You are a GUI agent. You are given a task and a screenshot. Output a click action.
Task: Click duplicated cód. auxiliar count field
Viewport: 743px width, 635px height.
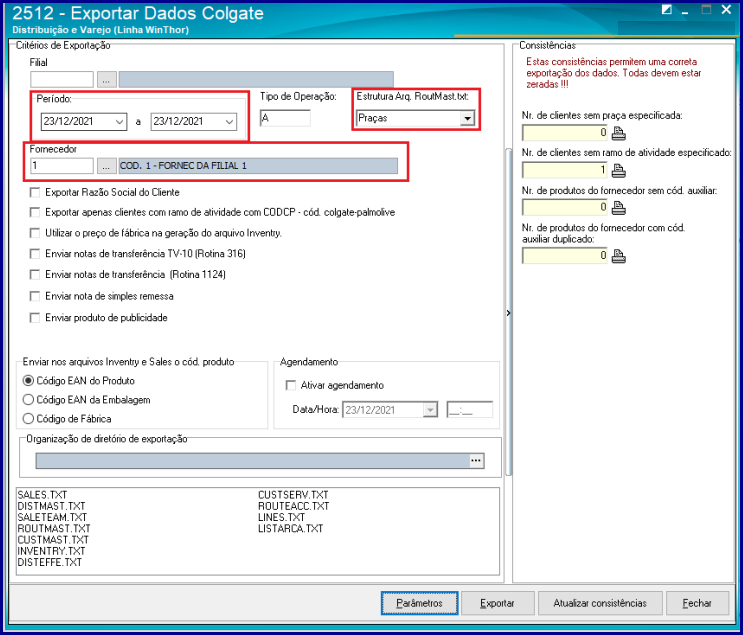(x=564, y=256)
